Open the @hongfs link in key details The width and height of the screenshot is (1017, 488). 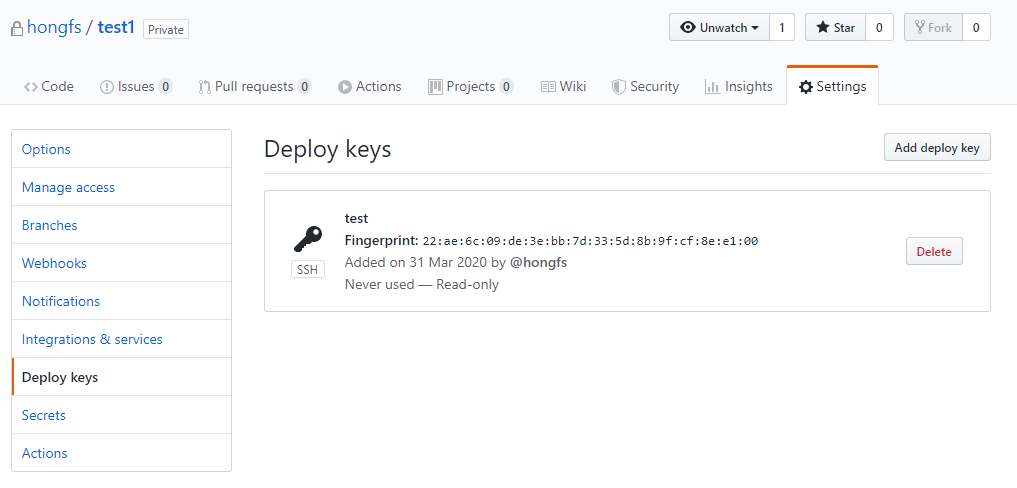point(539,262)
